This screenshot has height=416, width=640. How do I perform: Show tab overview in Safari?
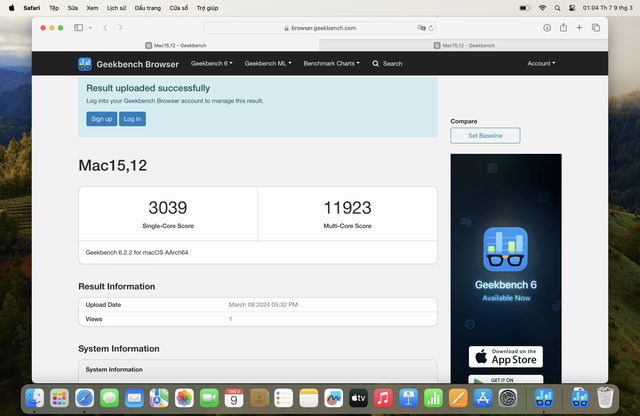click(596, 28)
